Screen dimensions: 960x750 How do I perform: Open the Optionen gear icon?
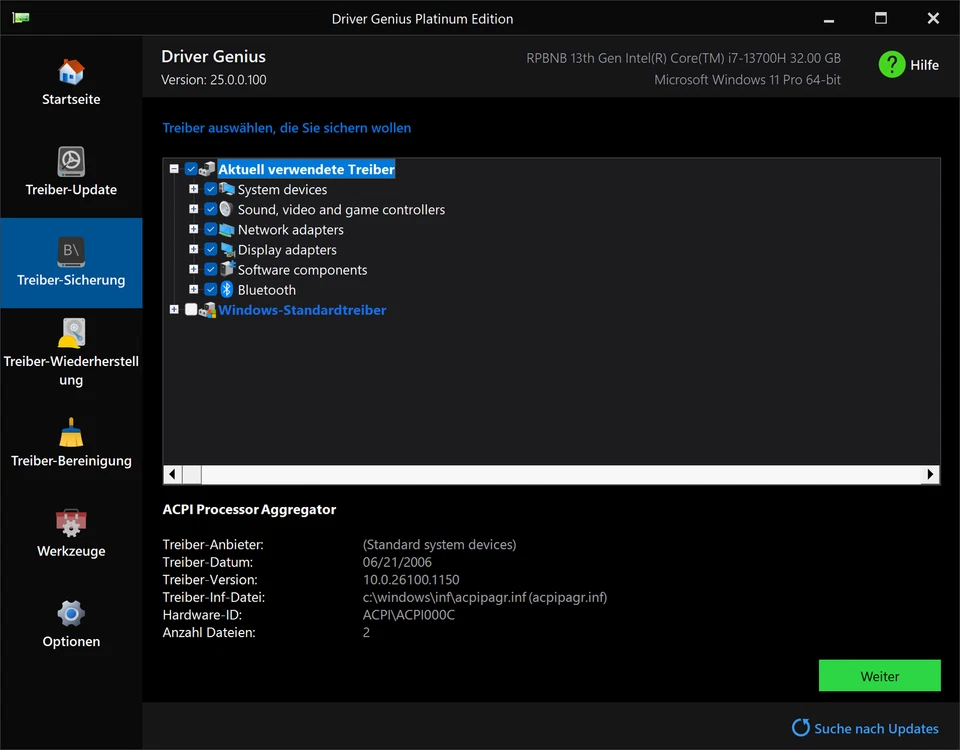point(71,612)
